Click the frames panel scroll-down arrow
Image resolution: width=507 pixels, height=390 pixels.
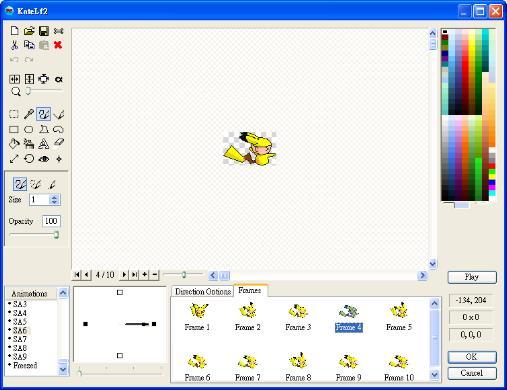[434, 375]
